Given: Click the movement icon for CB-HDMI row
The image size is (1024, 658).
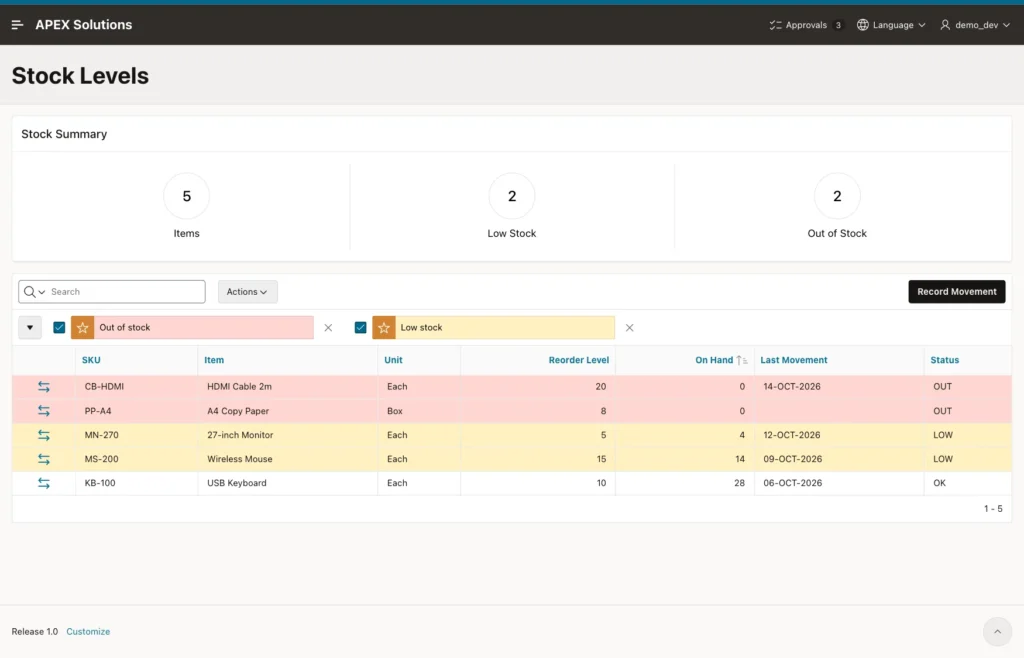Looking at the screenshot, I should coord(44,386).
